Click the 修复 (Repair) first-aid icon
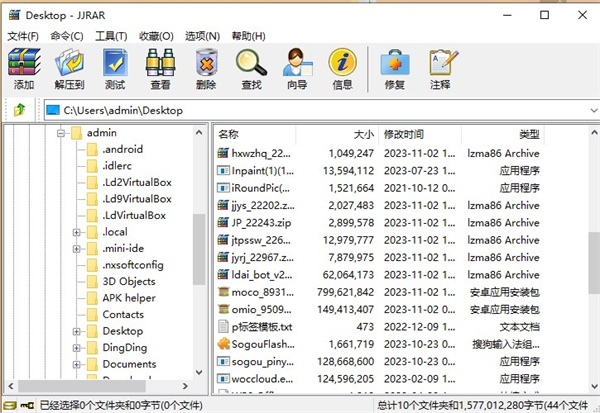 coord(395,62)
